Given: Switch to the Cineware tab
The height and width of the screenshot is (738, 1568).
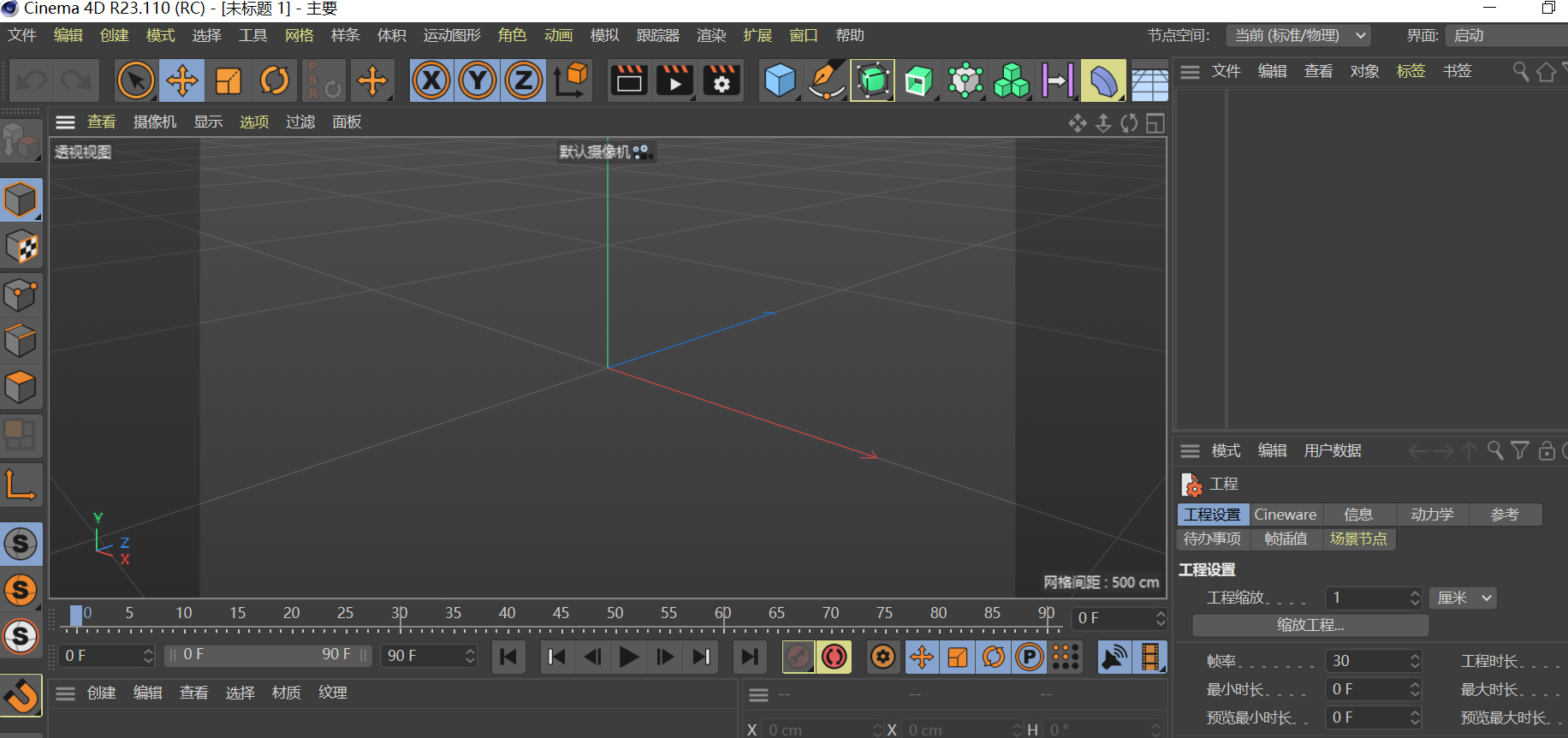Looking at the screenshot, I should pyautogui.click(x=1286, y=515).
